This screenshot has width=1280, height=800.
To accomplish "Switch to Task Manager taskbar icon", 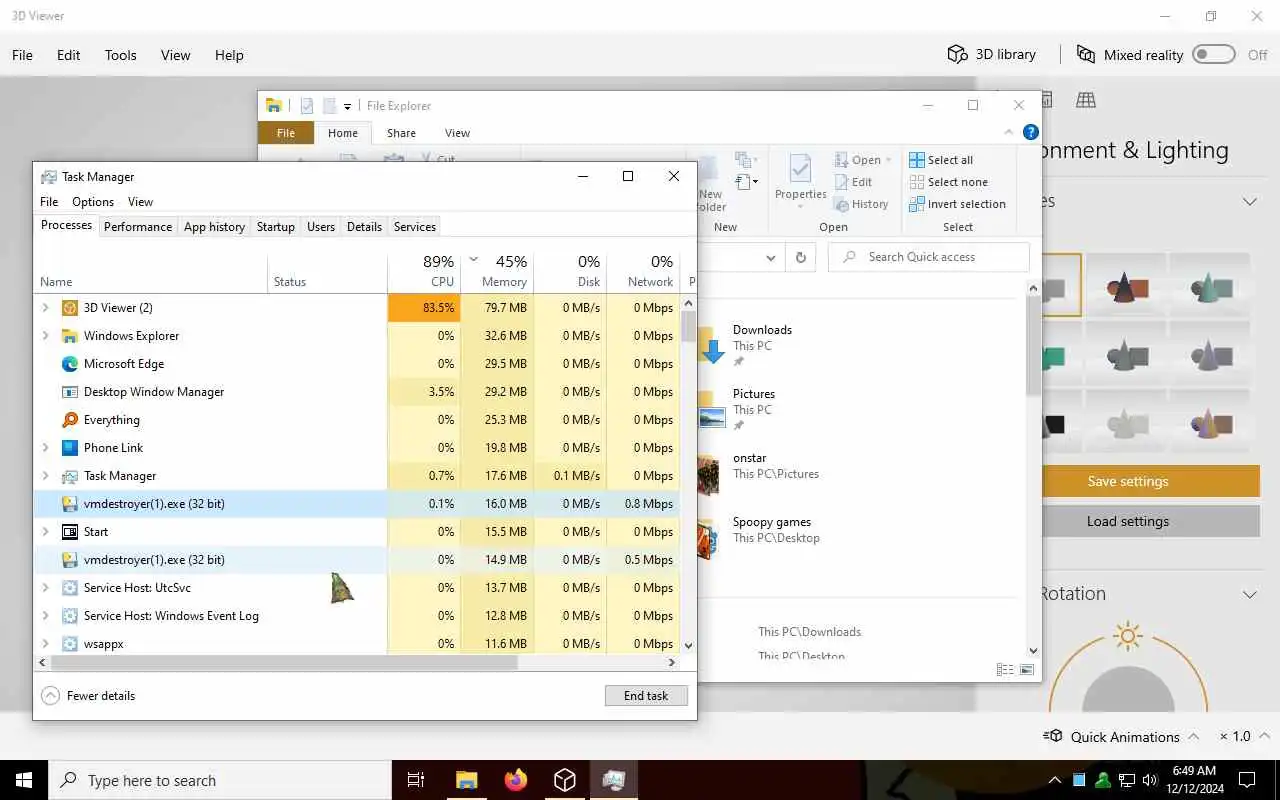I will tap(614, 780).
